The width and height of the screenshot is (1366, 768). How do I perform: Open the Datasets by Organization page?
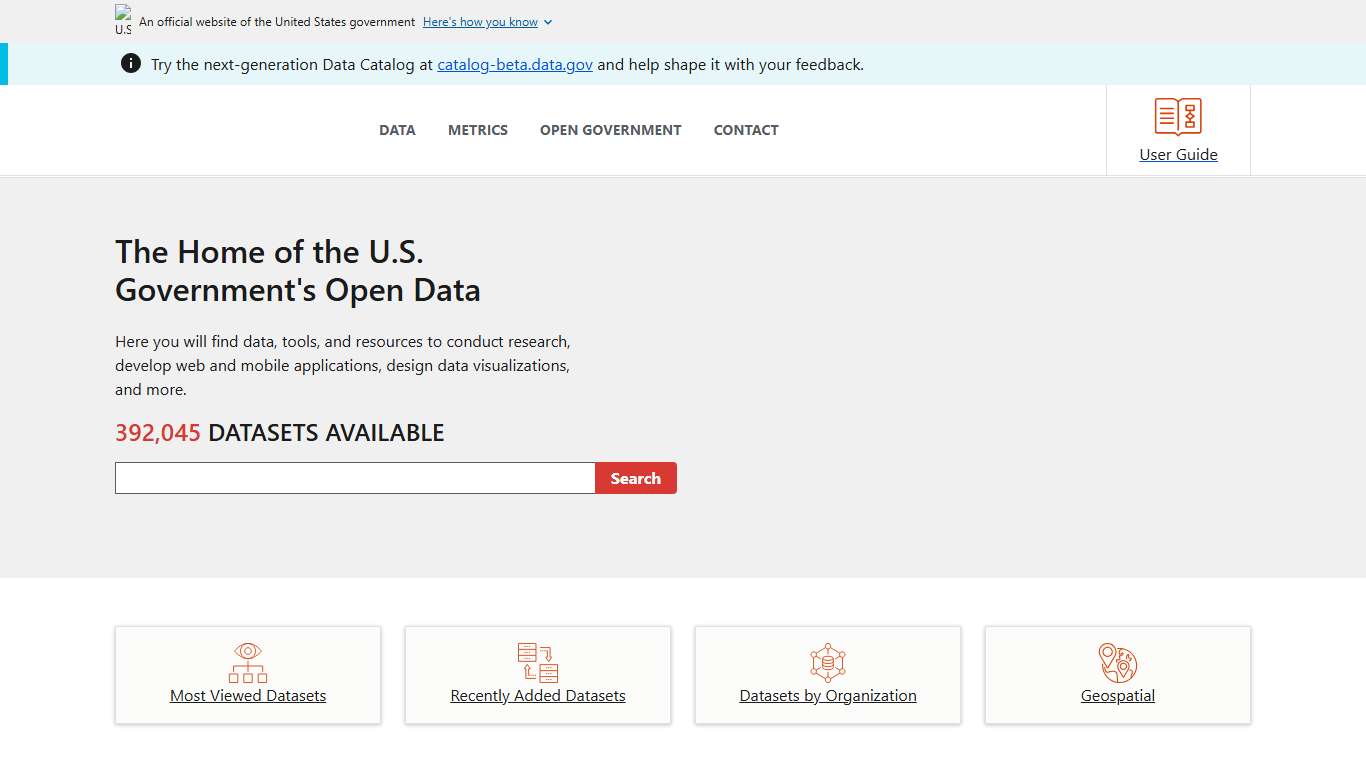(827, 695)
